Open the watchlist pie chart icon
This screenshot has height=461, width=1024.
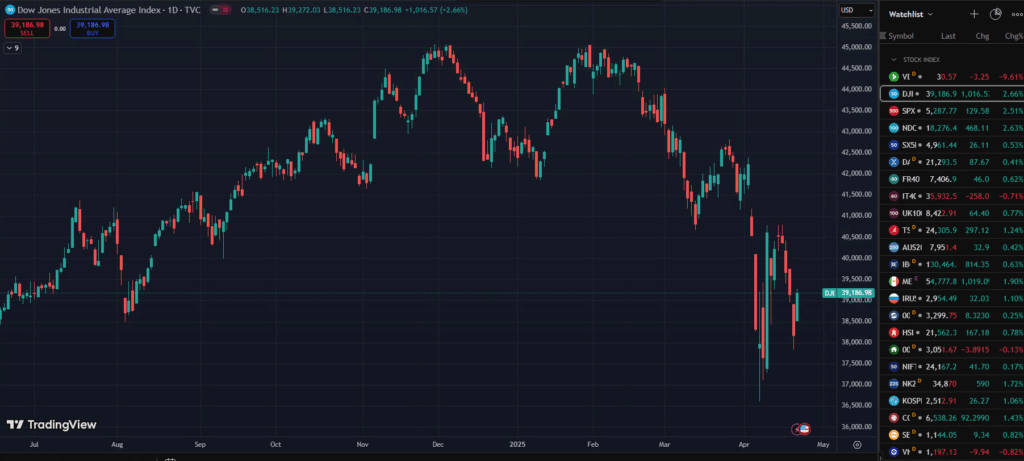tap(995, 14)
